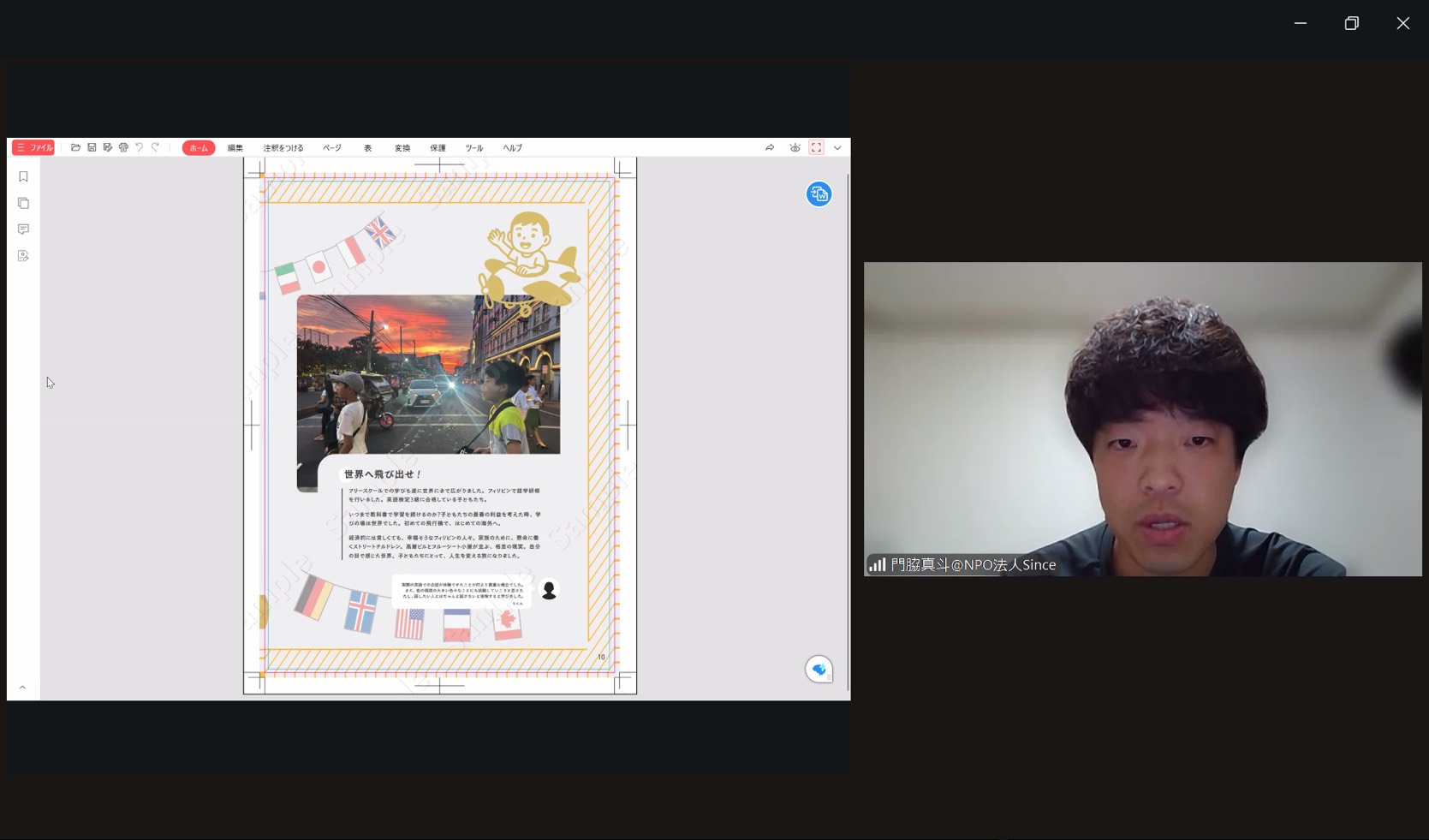The image size is (1429, 840).
Task: Expand the toolbar with the chevron arrow
Action: 837,148
